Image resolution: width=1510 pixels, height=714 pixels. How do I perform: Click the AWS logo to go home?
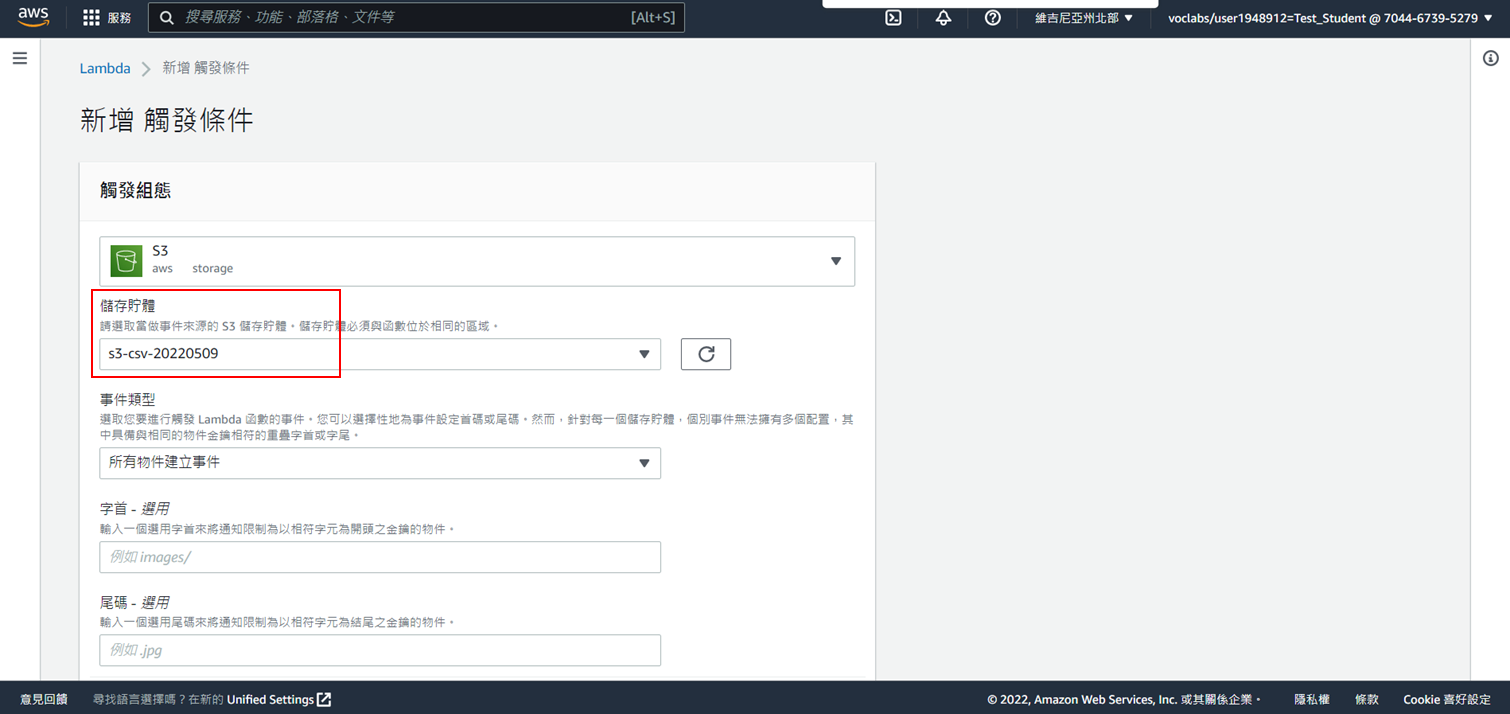(x=33, y=17)
